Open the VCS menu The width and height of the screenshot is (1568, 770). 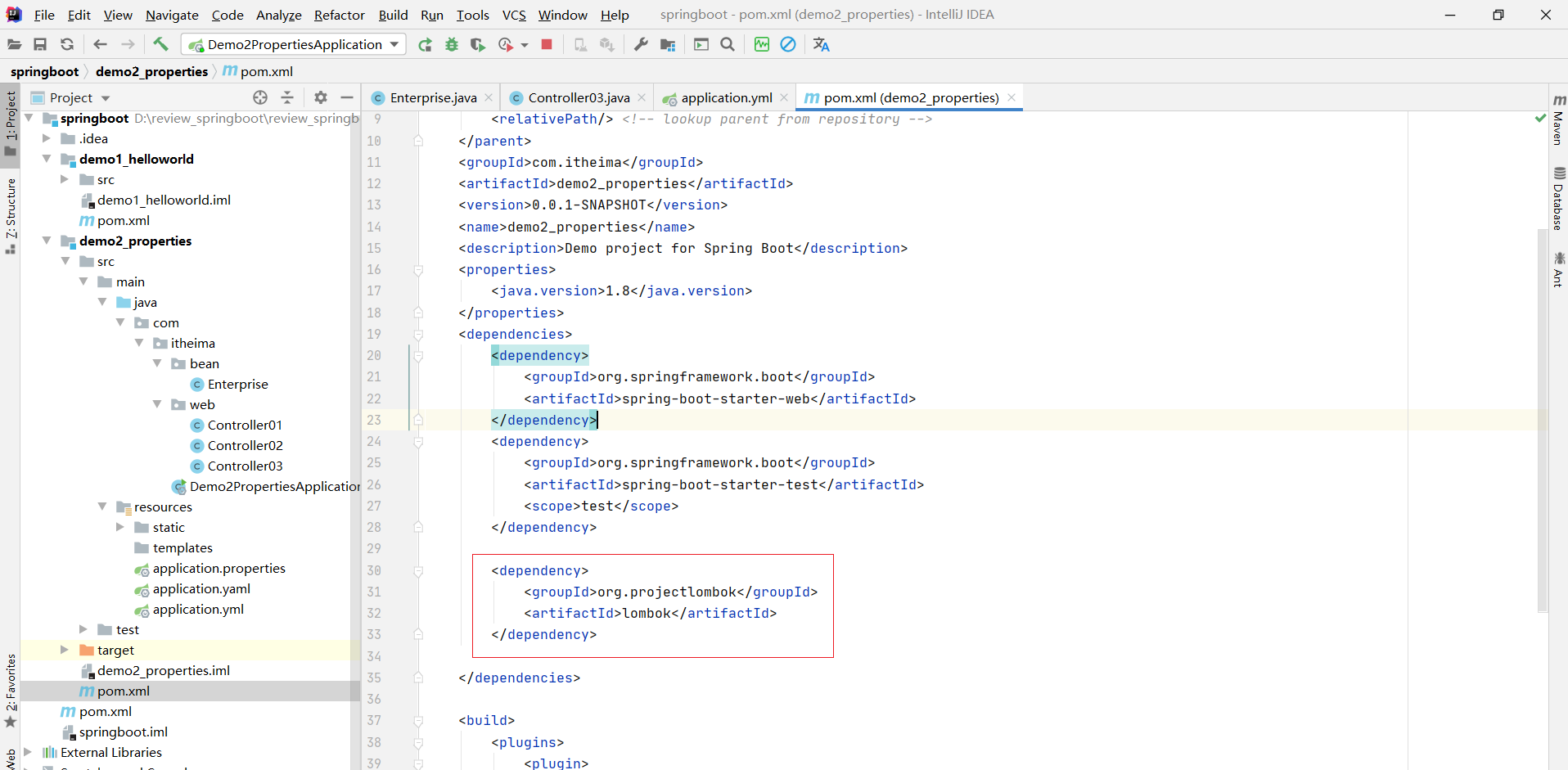(x=514, y=15)
